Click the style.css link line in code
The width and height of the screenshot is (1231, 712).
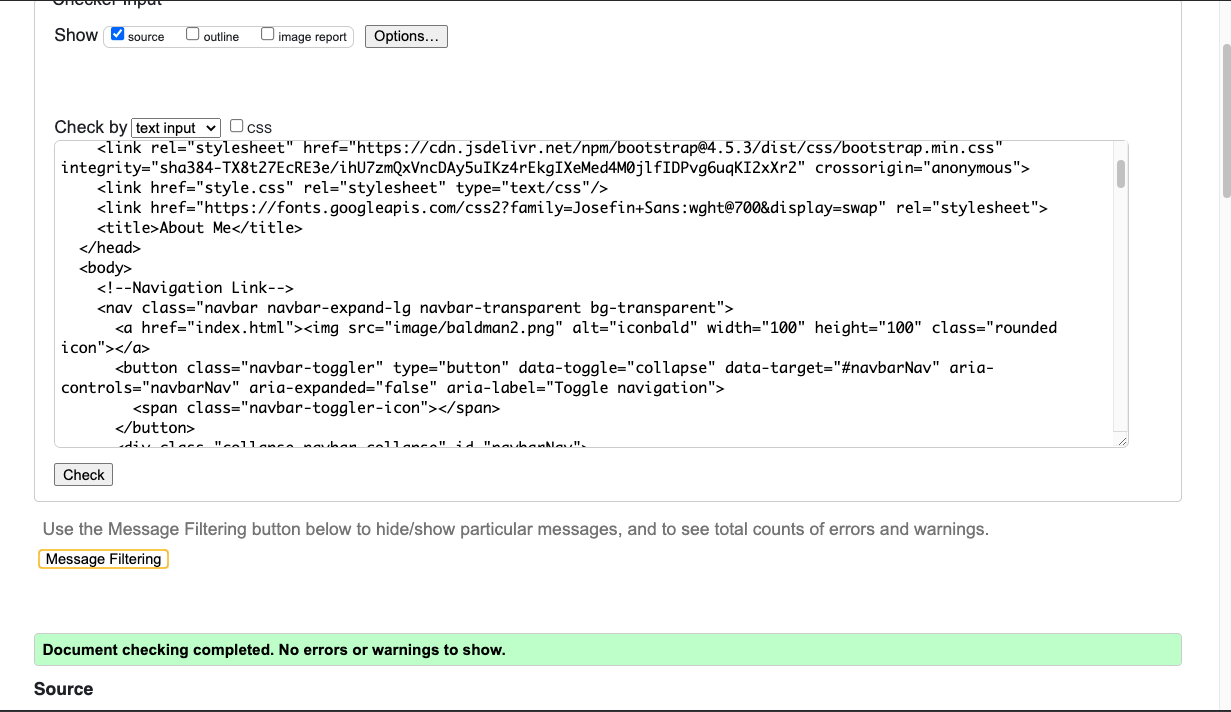click(353, 188)
